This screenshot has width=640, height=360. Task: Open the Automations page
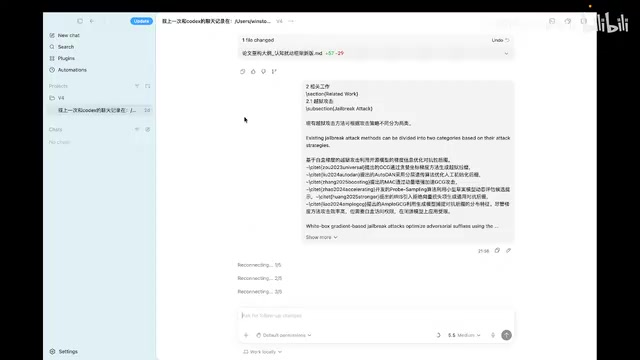click(72, 70)
